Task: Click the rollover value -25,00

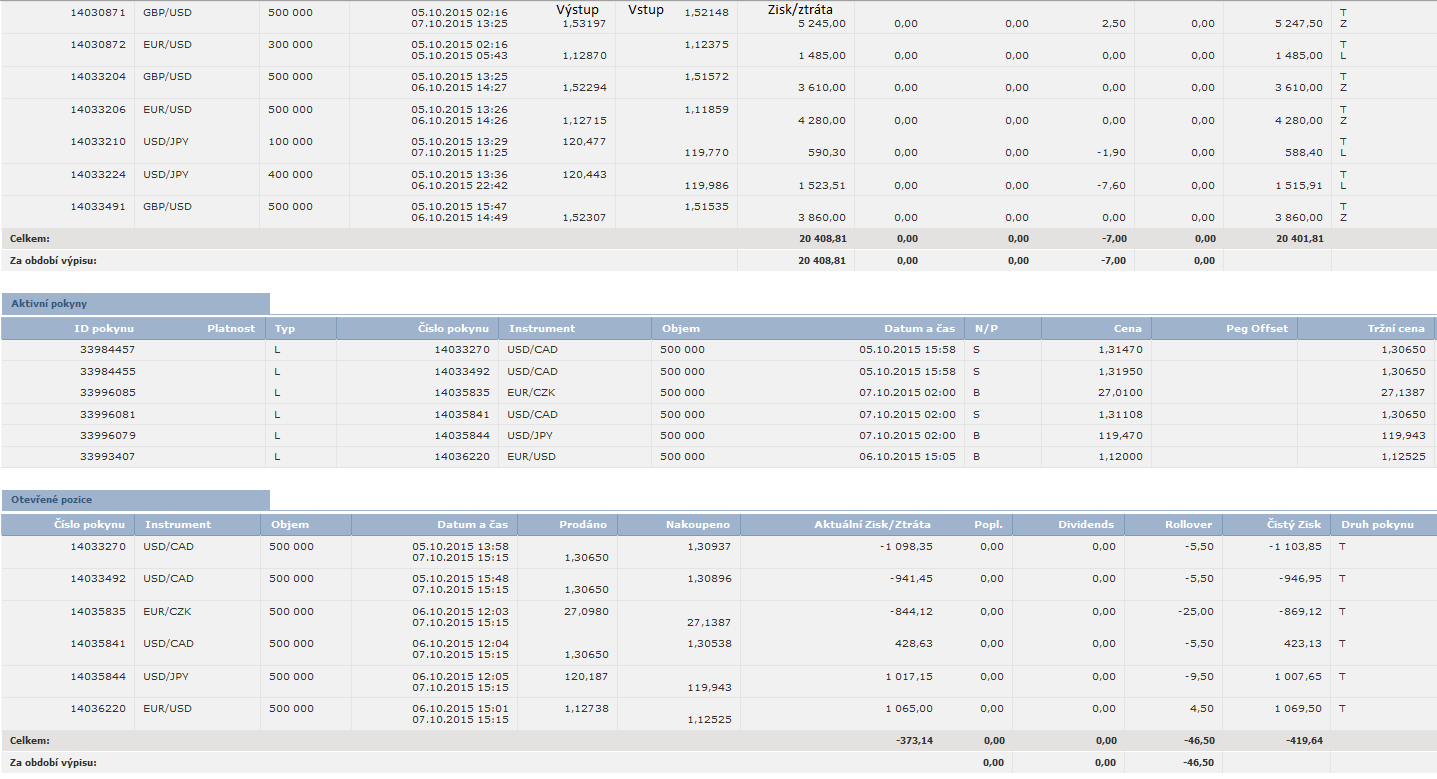Action: (1198, 611)
